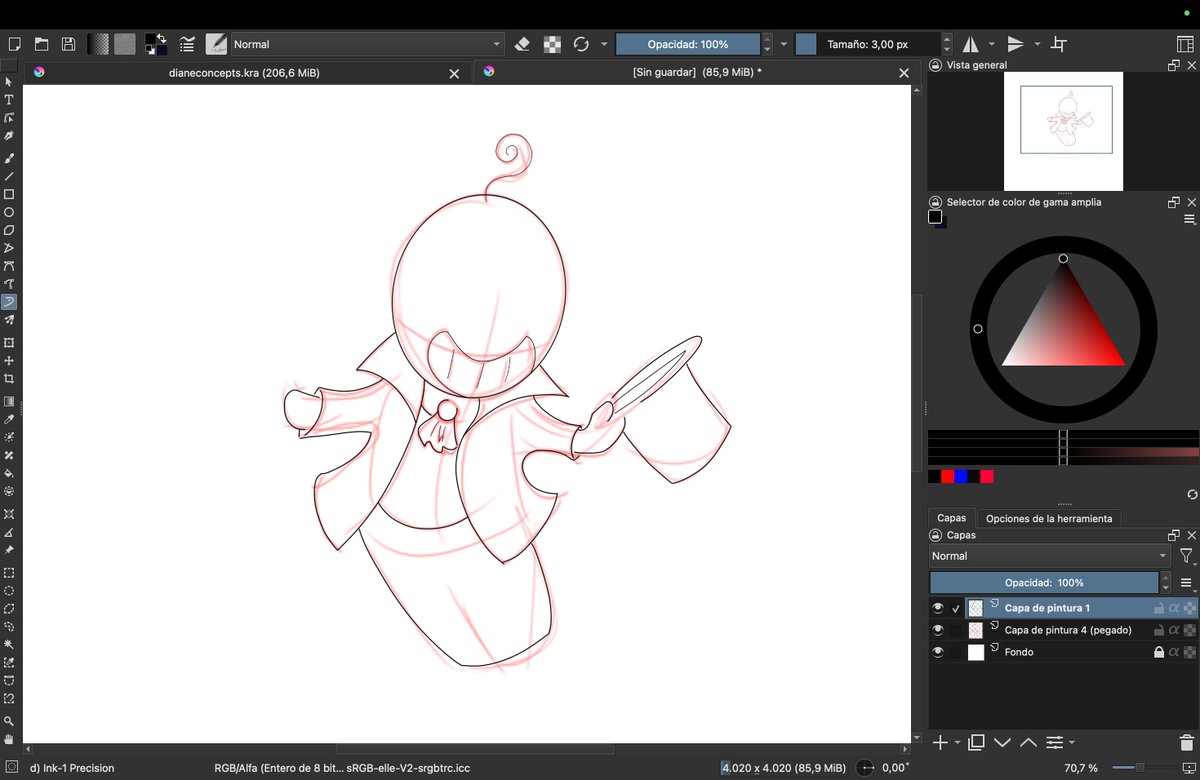The image size is (1200, 780).
Task: Close the dianeconcepts.kra tab
Action: point(454,73)
